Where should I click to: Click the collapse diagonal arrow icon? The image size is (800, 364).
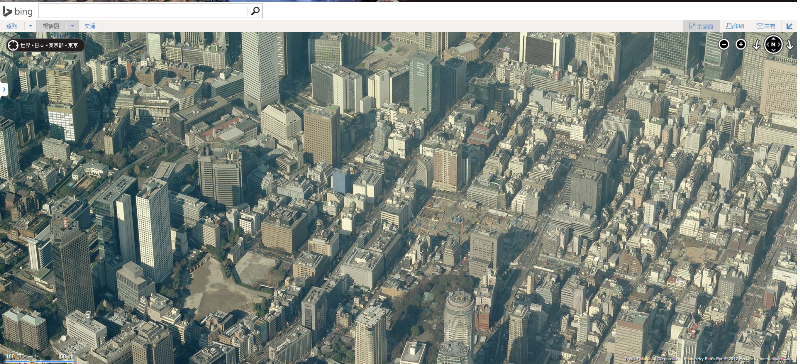click(x=790, y=26)
